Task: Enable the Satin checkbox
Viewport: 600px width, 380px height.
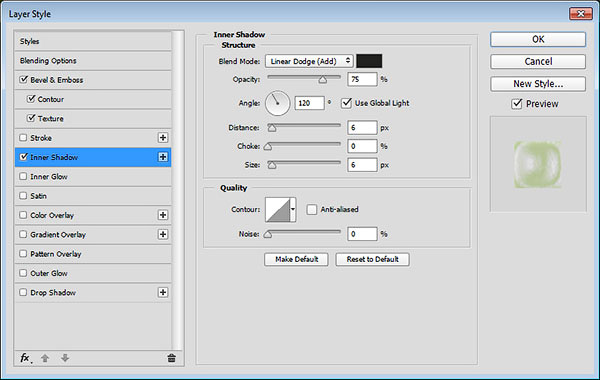Action: tap(23, 196)
